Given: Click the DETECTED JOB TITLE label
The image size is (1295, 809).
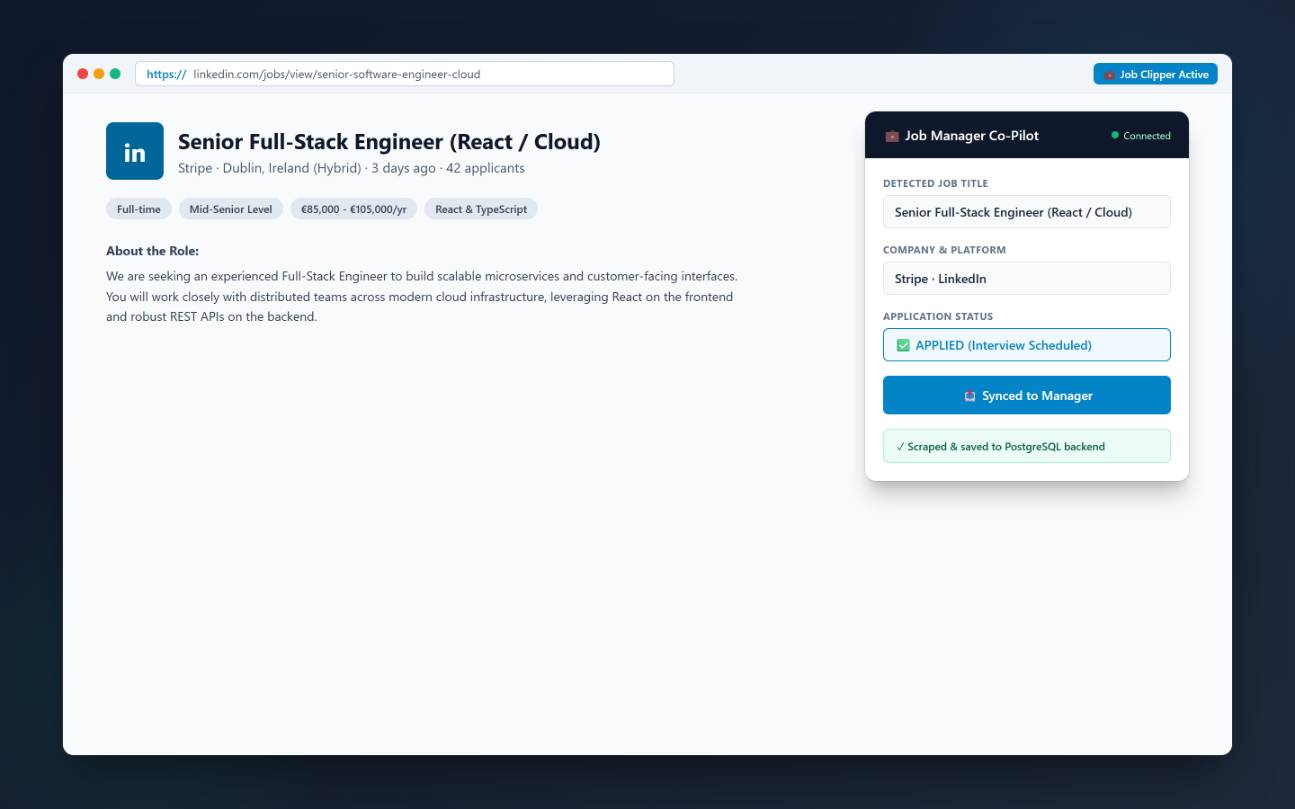Looking at the screenshot, I should point(935,184).
